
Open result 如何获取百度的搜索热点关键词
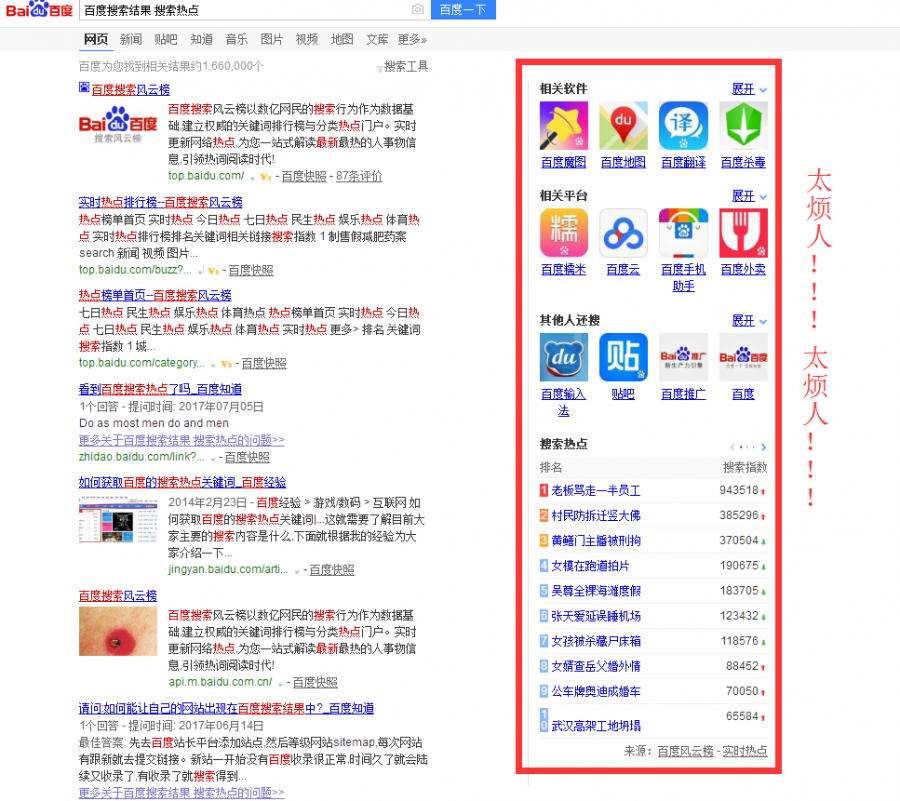click(x=183, y=483)
